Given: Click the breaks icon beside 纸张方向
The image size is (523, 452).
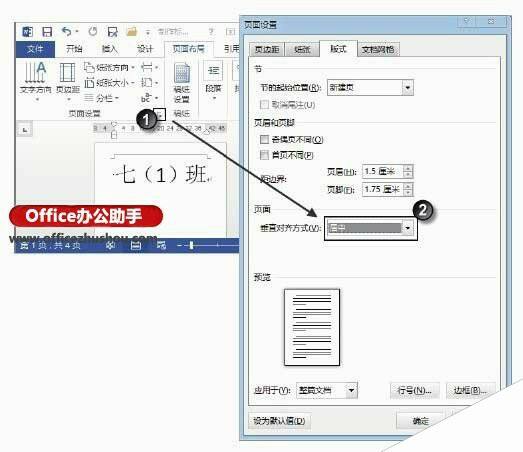Looking at the screenshot, I should [146, 67].
